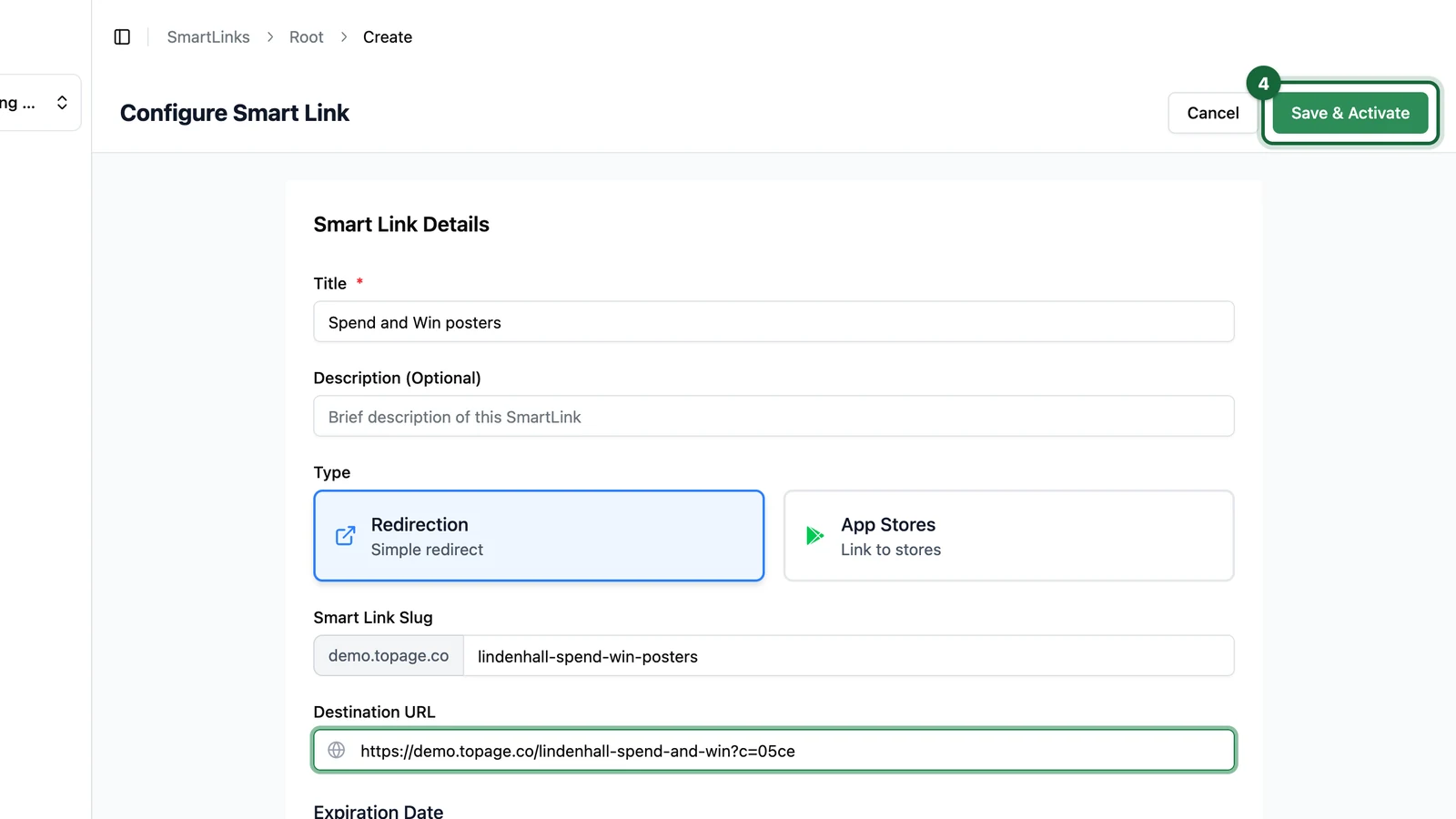Click the Destination URL label

tap(374, 713)
